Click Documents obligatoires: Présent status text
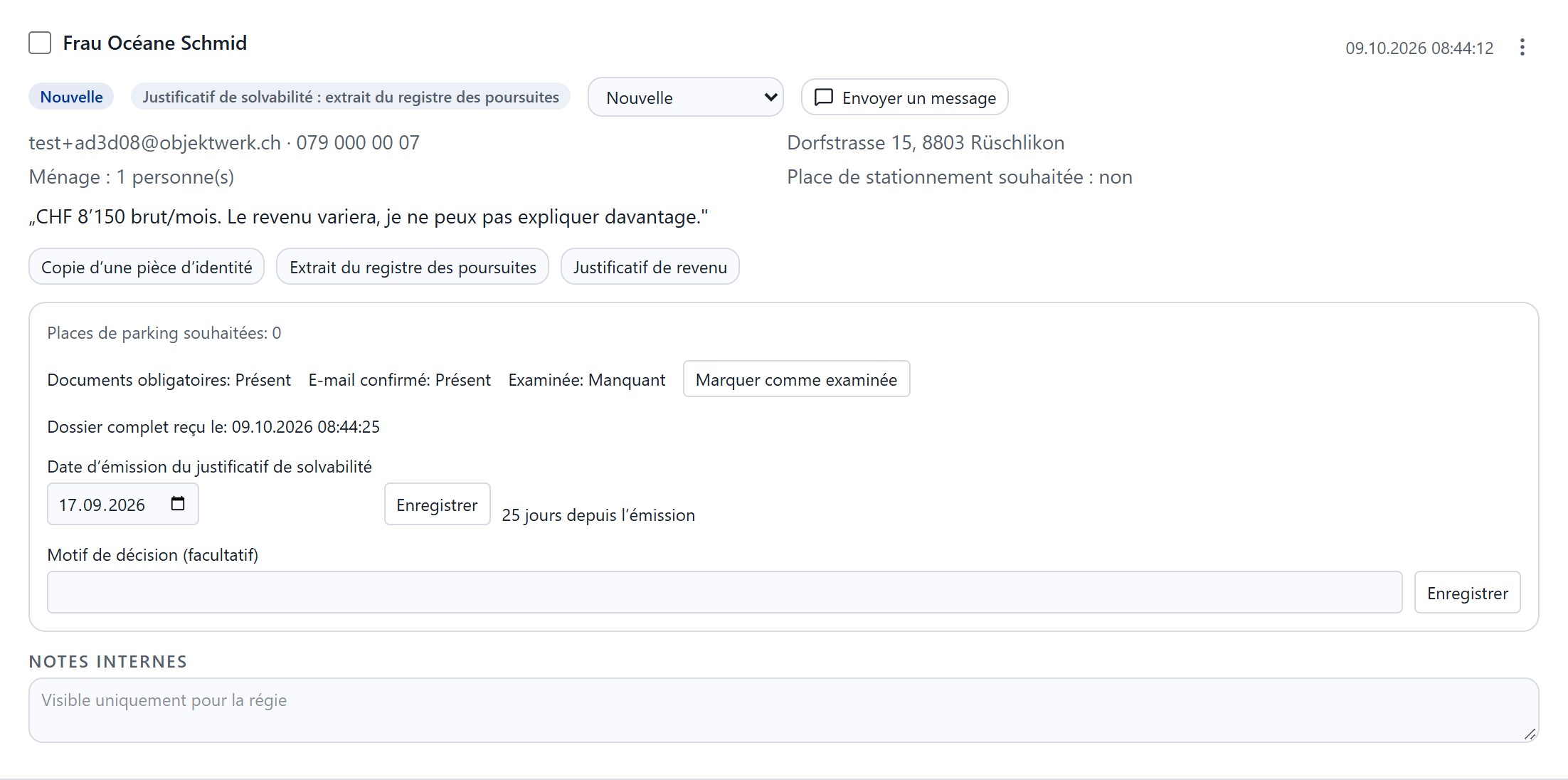Viewport: 1568px width, 780px height. pos(169,379)
